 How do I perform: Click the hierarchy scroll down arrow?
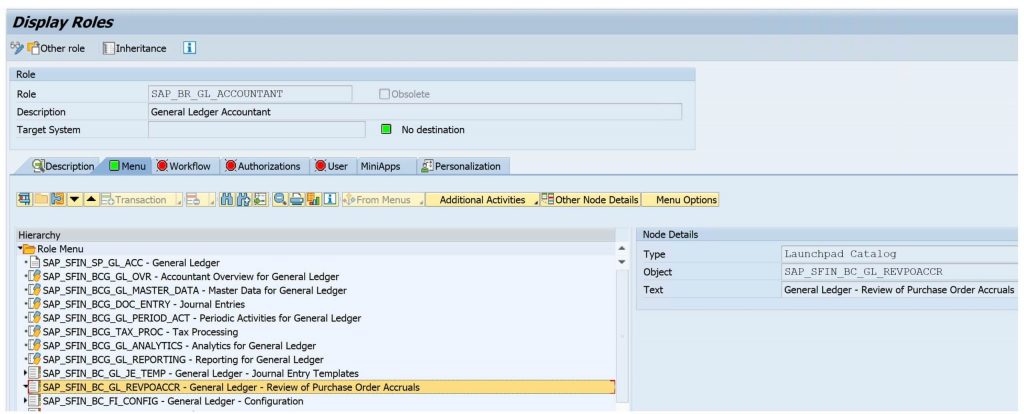click(622, 262)
